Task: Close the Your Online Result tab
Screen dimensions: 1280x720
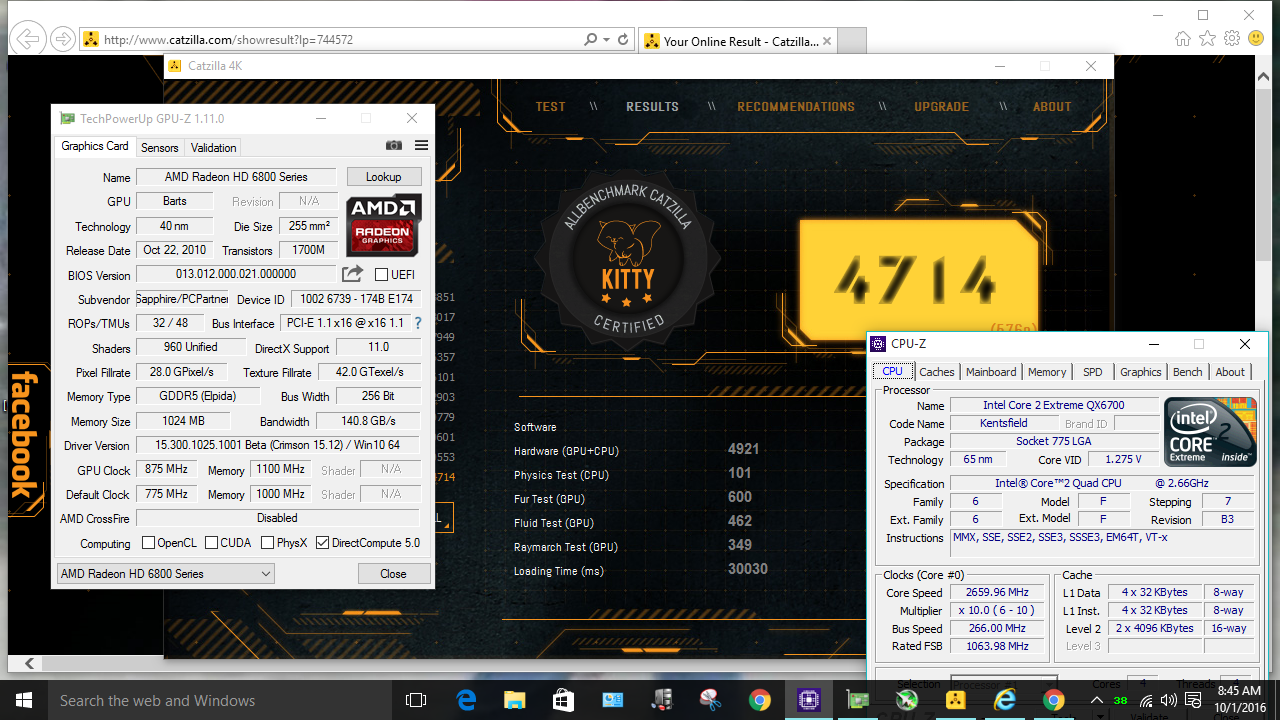Action: (828, 41)
